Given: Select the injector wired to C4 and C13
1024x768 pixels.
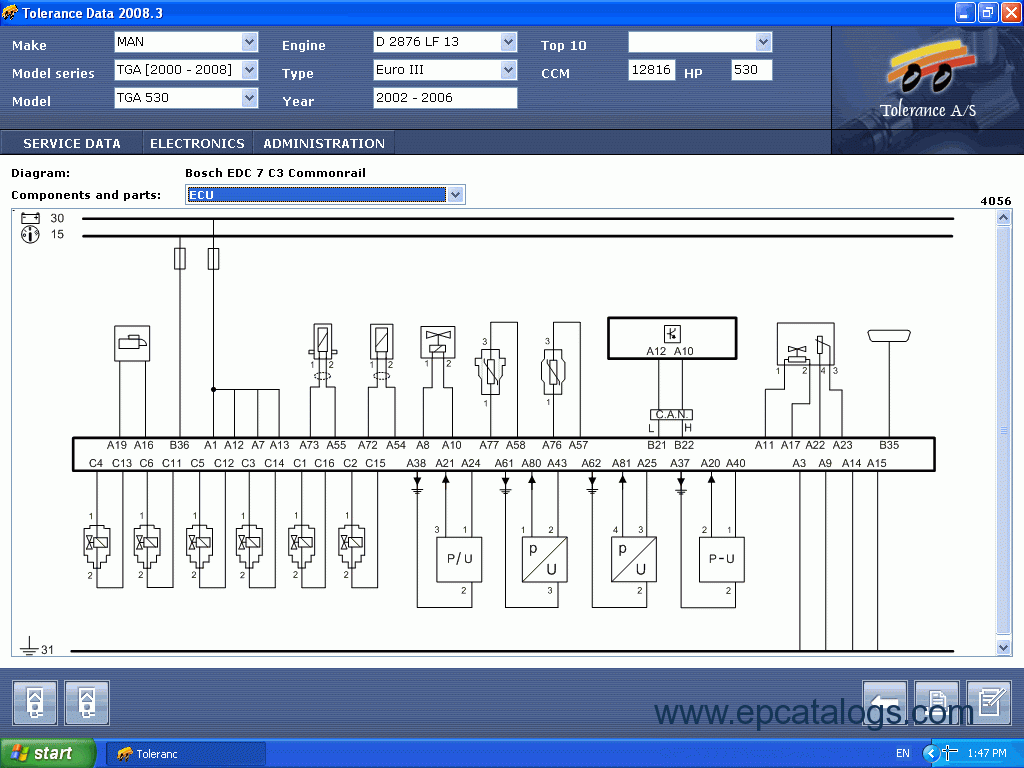Looking at the screenshot, I should click(97, 545).
